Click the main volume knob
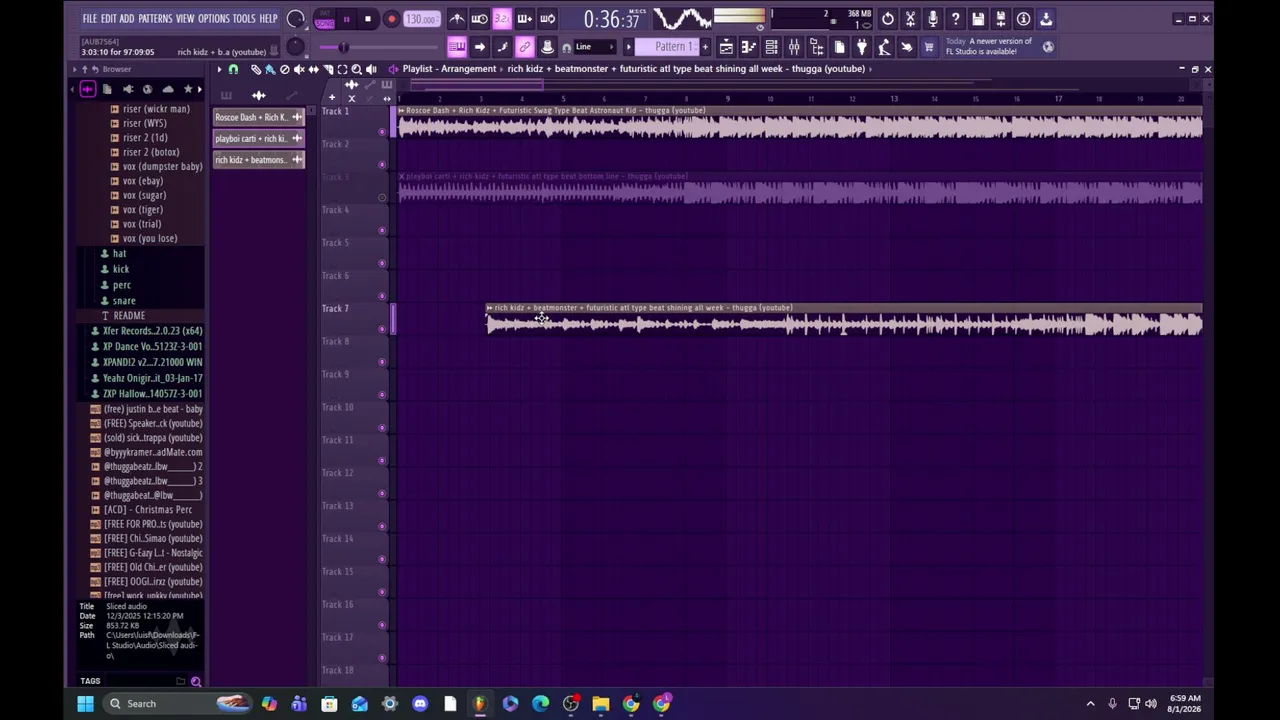This screenshot has height=720, width=1280. [295, 19]
